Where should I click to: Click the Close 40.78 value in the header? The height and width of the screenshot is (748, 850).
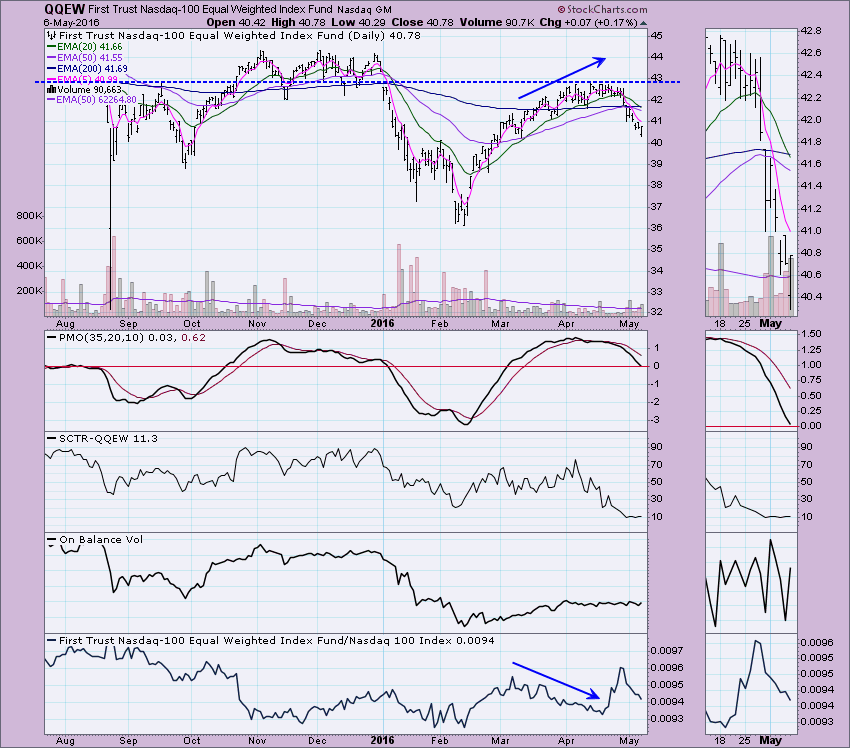click(x=422, y=23)
